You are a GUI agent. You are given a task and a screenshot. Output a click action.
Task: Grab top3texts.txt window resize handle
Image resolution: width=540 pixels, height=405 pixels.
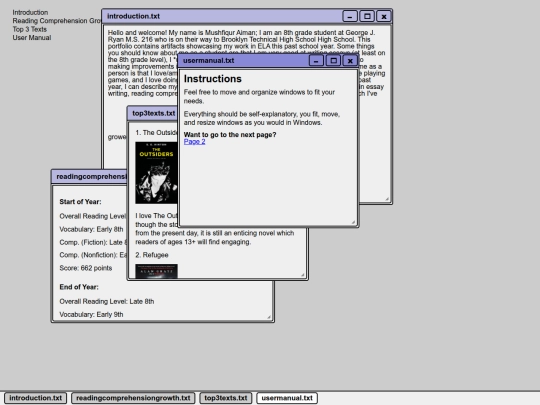[302, 274]
